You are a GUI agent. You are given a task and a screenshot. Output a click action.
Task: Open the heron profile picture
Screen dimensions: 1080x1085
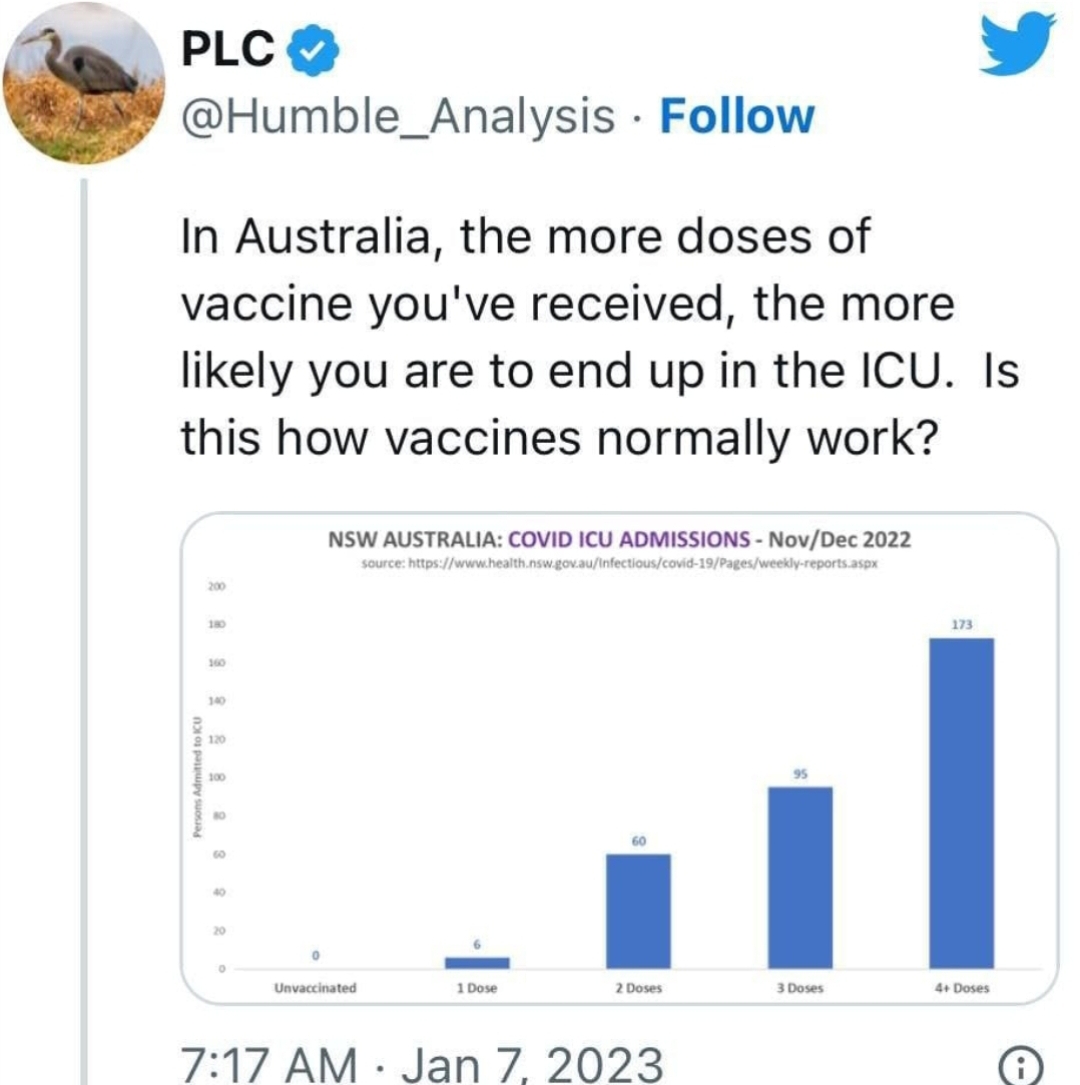click(x=84, y=84)
